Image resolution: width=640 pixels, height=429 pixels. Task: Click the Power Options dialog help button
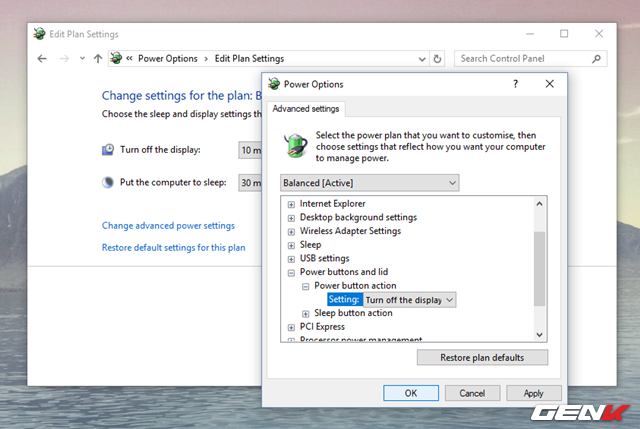click(516, 84)
